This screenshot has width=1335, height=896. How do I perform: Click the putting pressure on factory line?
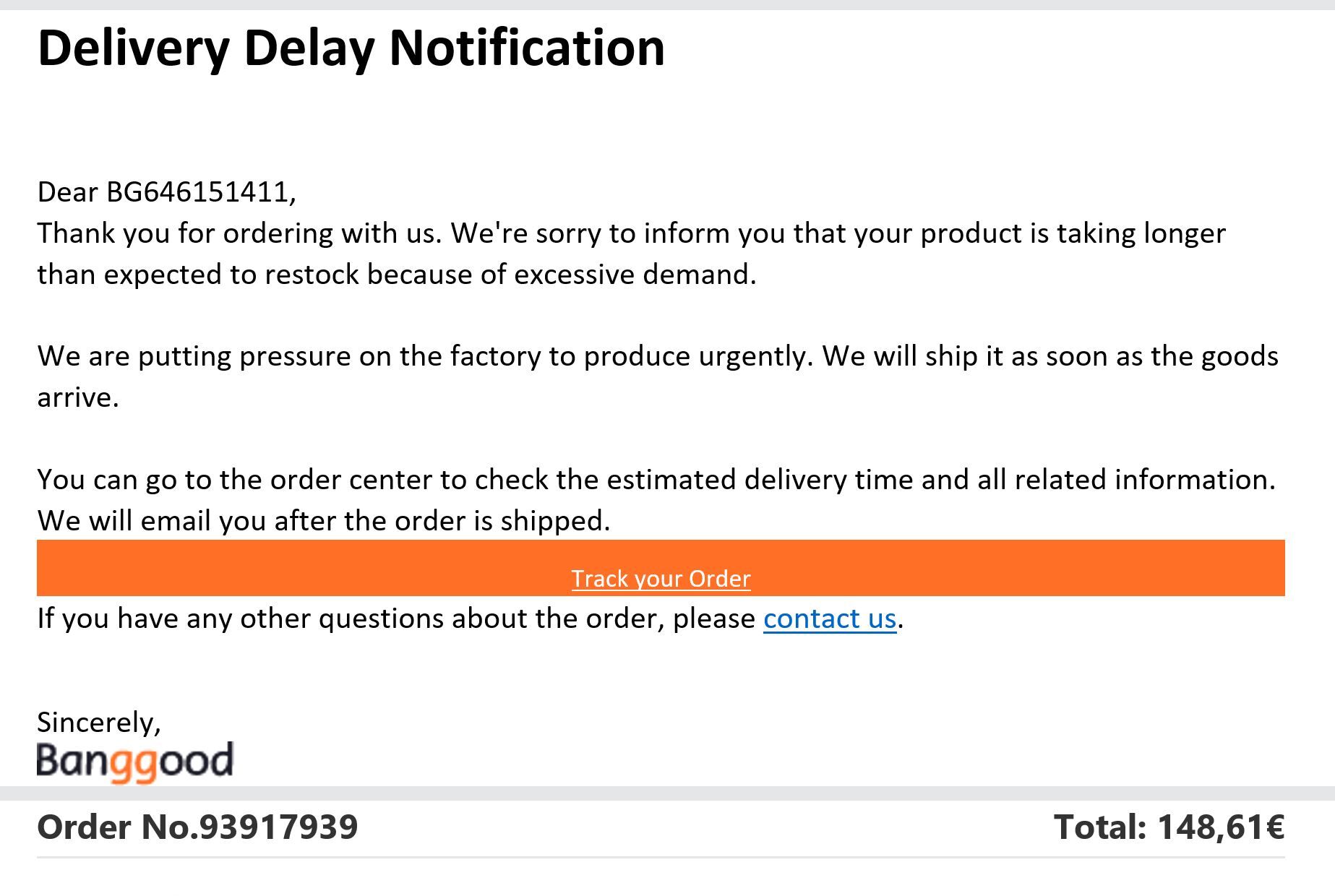point(658,356)
